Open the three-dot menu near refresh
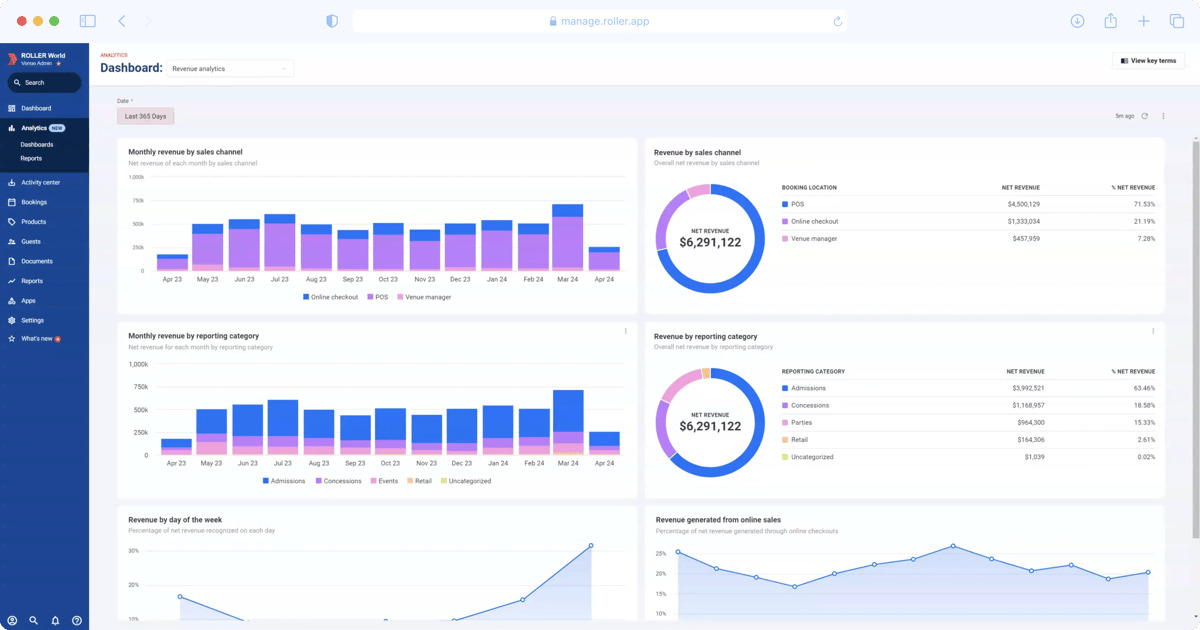The width and height of the screenshot is (1200, 630). coord(1163,116)
